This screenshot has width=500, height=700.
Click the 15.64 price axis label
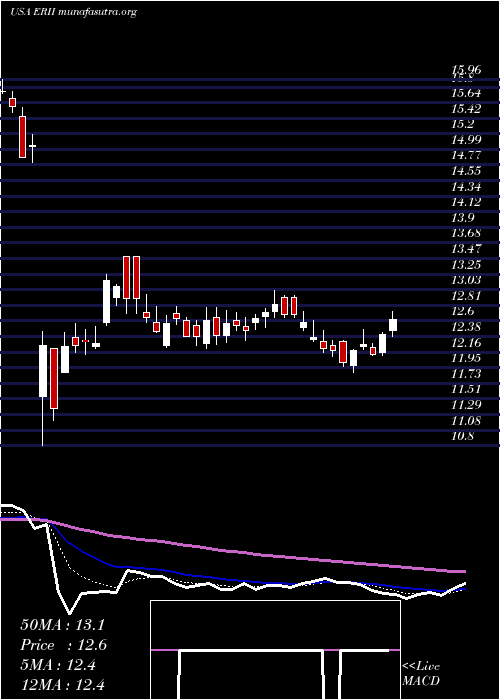coord(467,93)
